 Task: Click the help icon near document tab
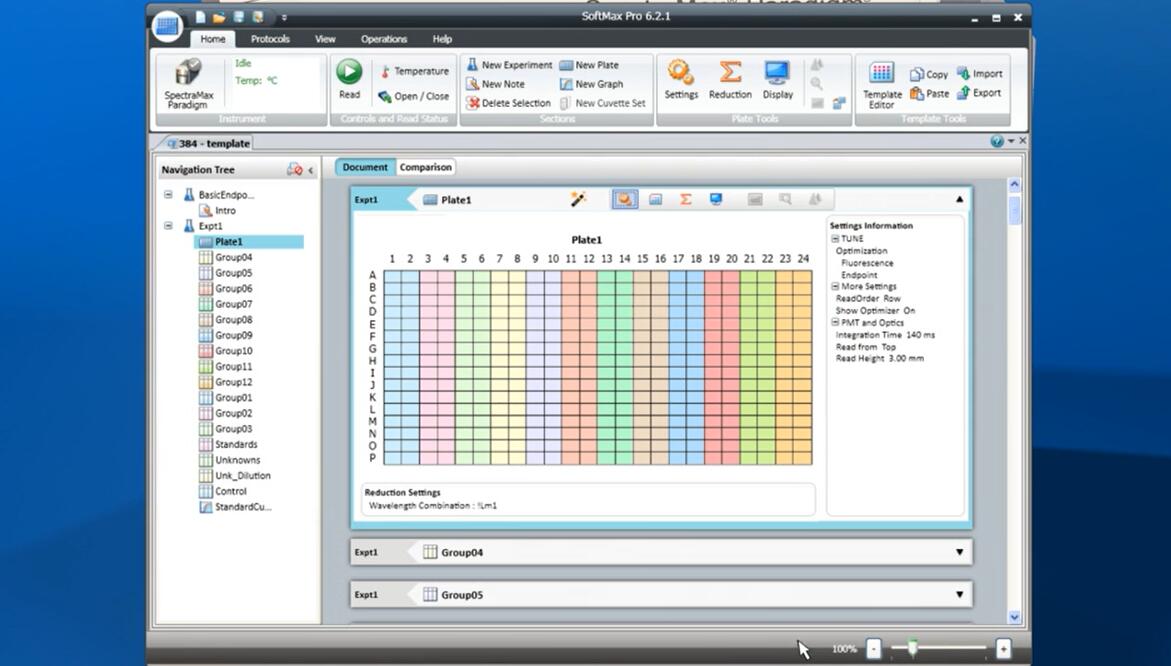click(x=996, y=141)
